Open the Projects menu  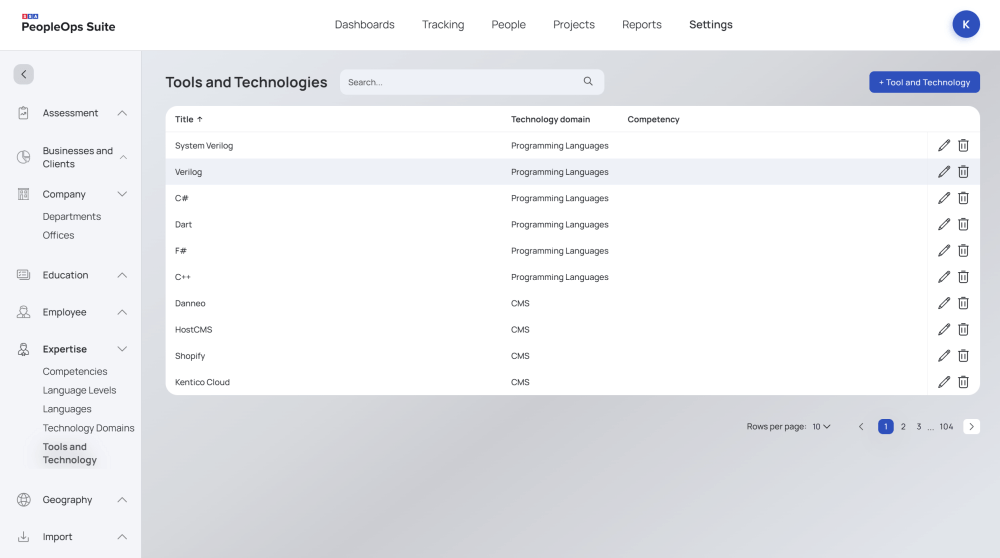pos(574,24)
